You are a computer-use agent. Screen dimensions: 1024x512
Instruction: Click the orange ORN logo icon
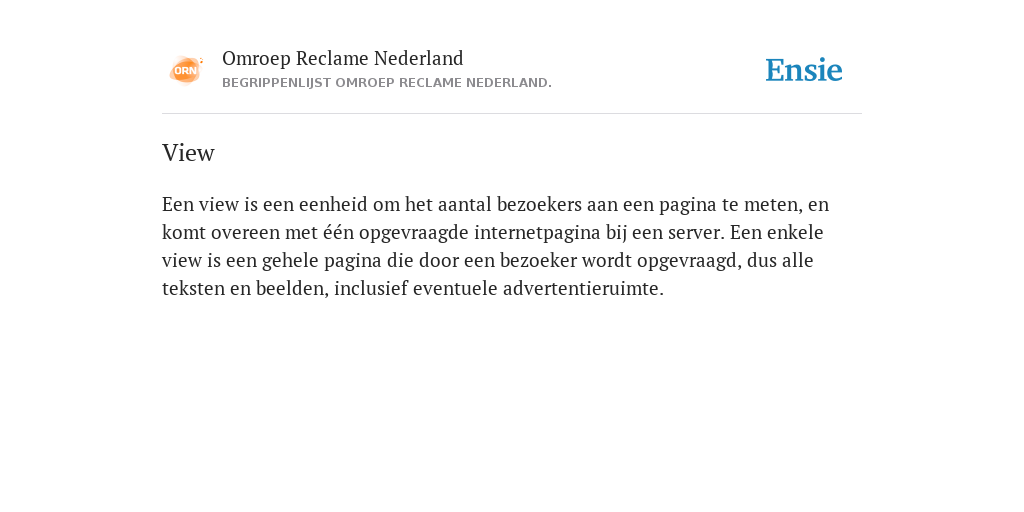[186, 70]
